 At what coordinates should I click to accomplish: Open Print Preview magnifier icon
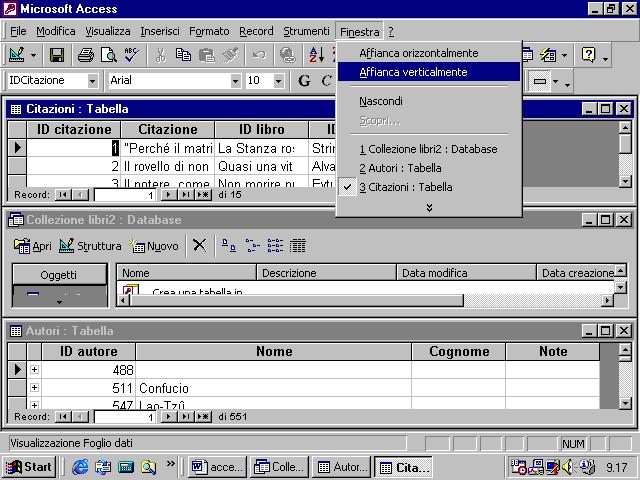pos(109,55)
